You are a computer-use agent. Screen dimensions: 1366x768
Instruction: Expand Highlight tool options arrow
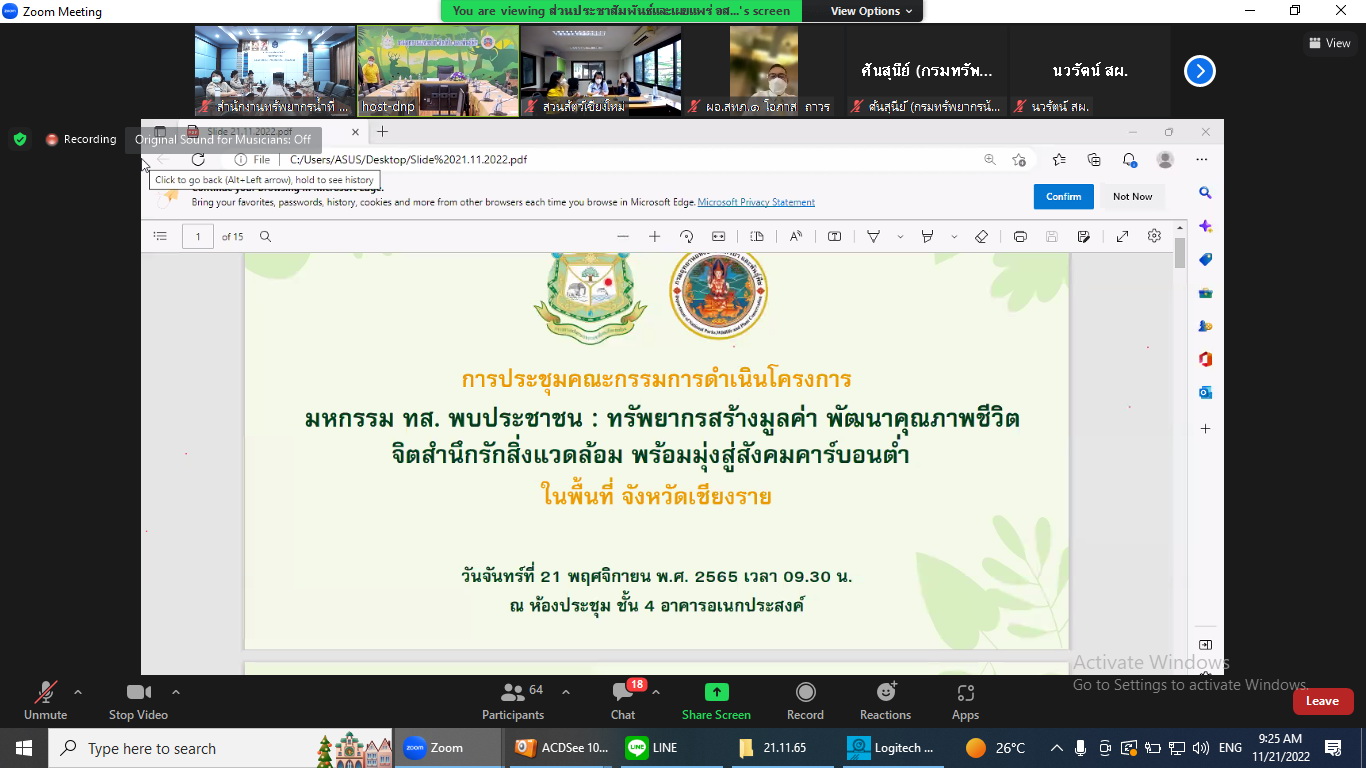point(954,237)
